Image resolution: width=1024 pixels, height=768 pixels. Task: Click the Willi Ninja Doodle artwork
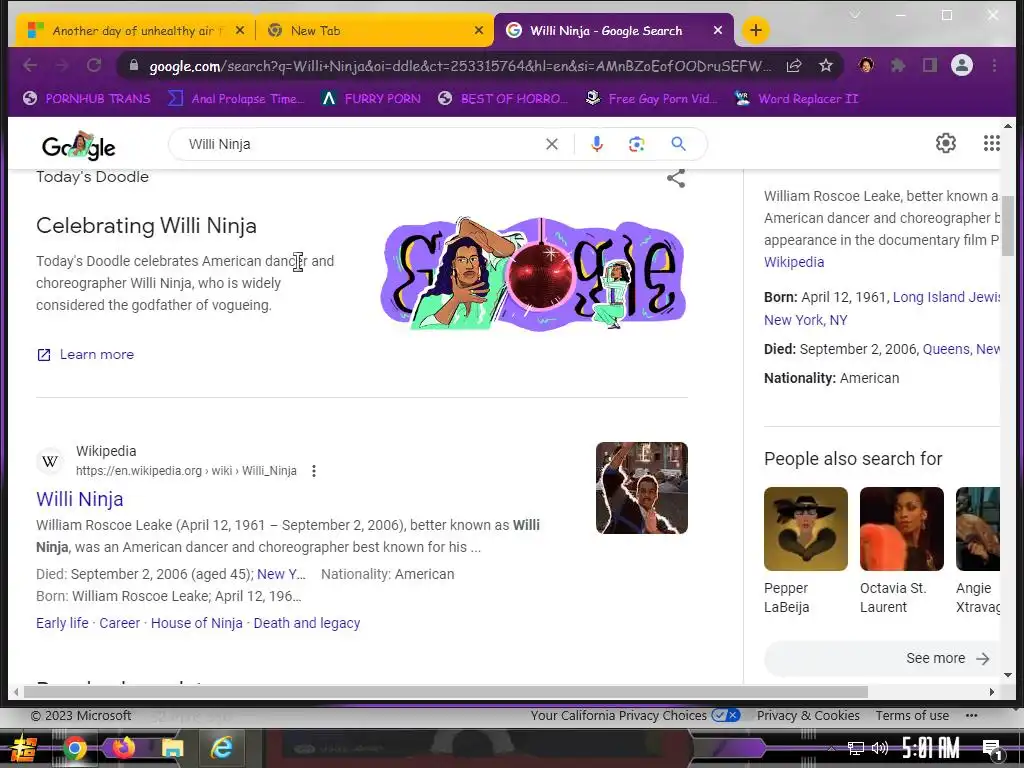(x=533, y=274)
